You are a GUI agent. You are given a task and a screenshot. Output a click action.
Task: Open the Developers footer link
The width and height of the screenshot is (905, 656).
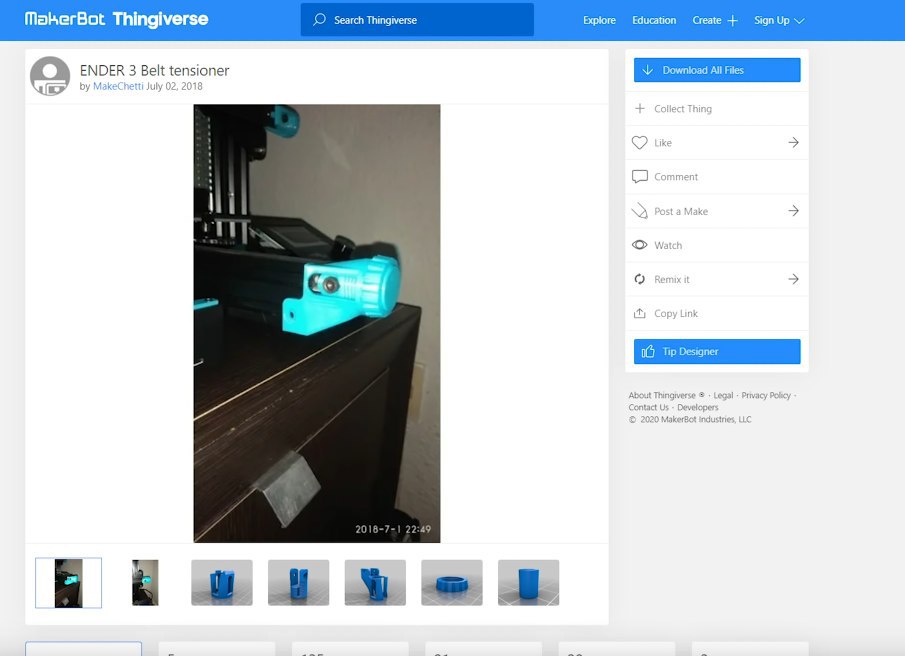pyautogui.click(x=698, y=407)
